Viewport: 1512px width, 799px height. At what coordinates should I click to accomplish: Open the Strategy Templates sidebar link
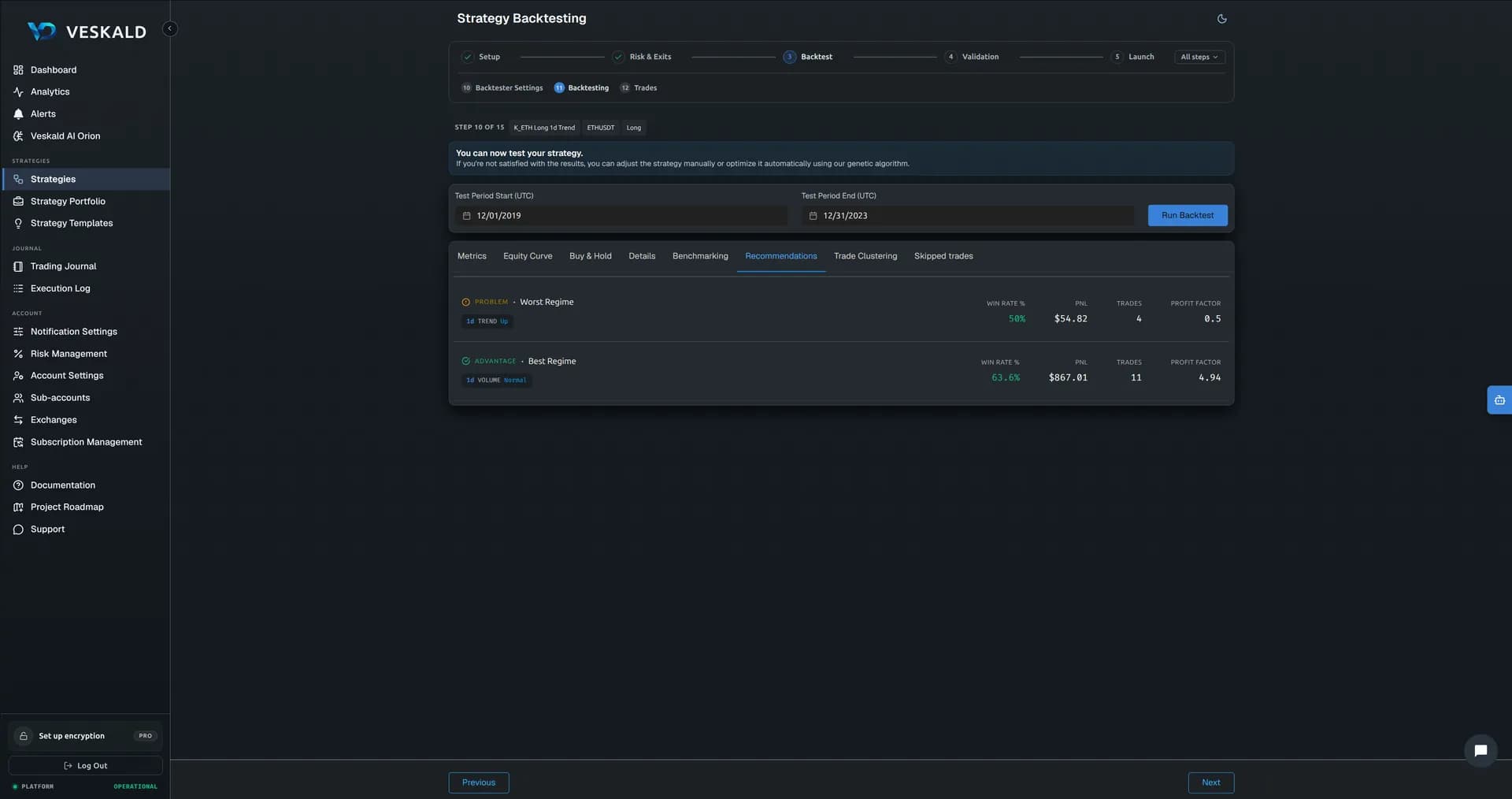pyautogui.click(x=72, y=224)
